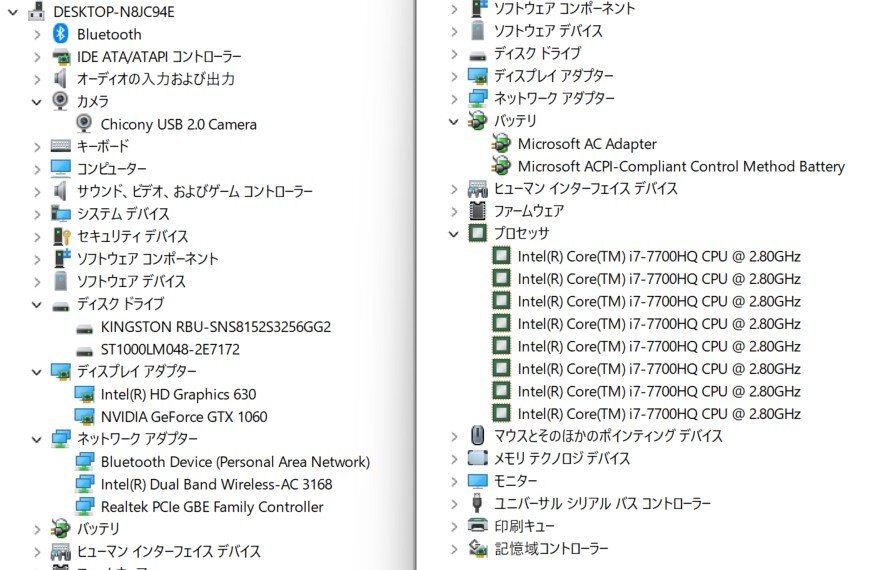
Task: Select Bluetooth Device (Personal Area Network) text
Action: (235, 462)
